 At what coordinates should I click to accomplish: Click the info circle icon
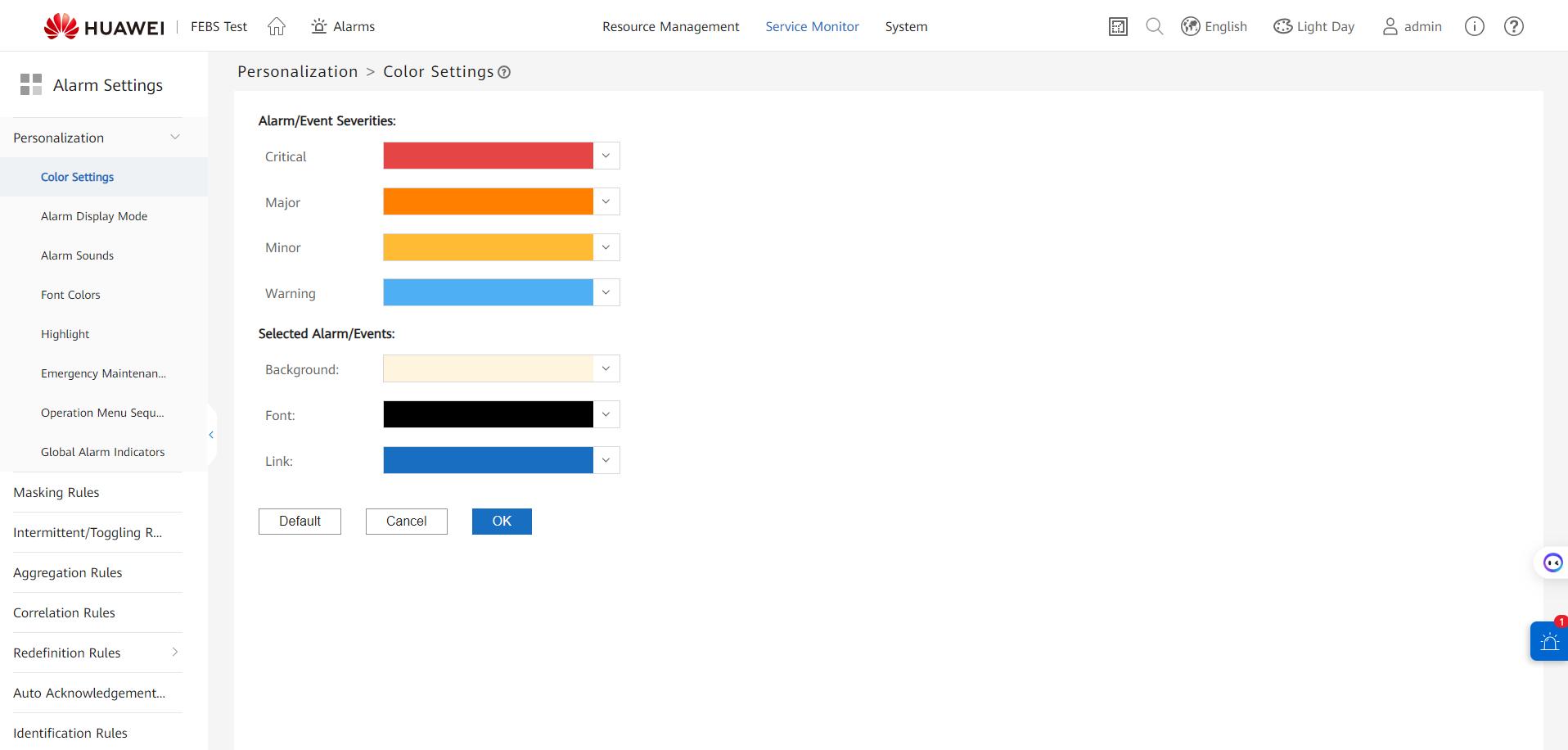pyautogui.click(x=1474, y=27)
